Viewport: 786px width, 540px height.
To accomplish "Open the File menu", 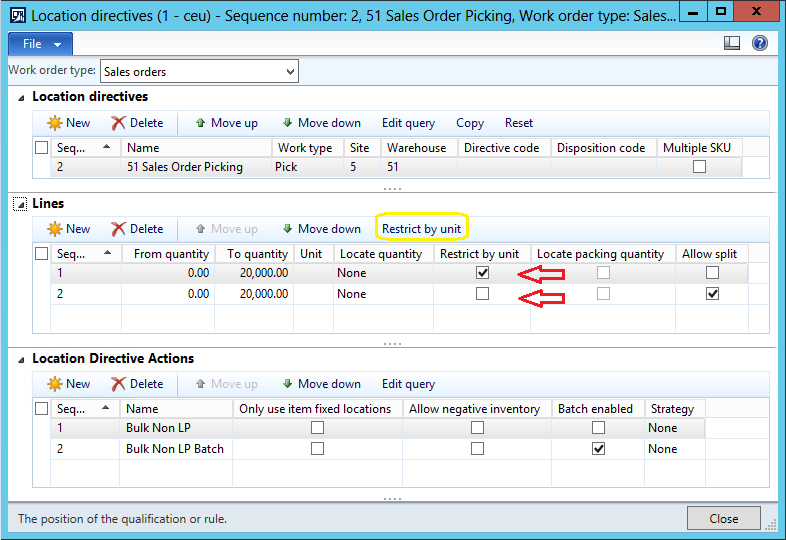I will pos(40,44).
